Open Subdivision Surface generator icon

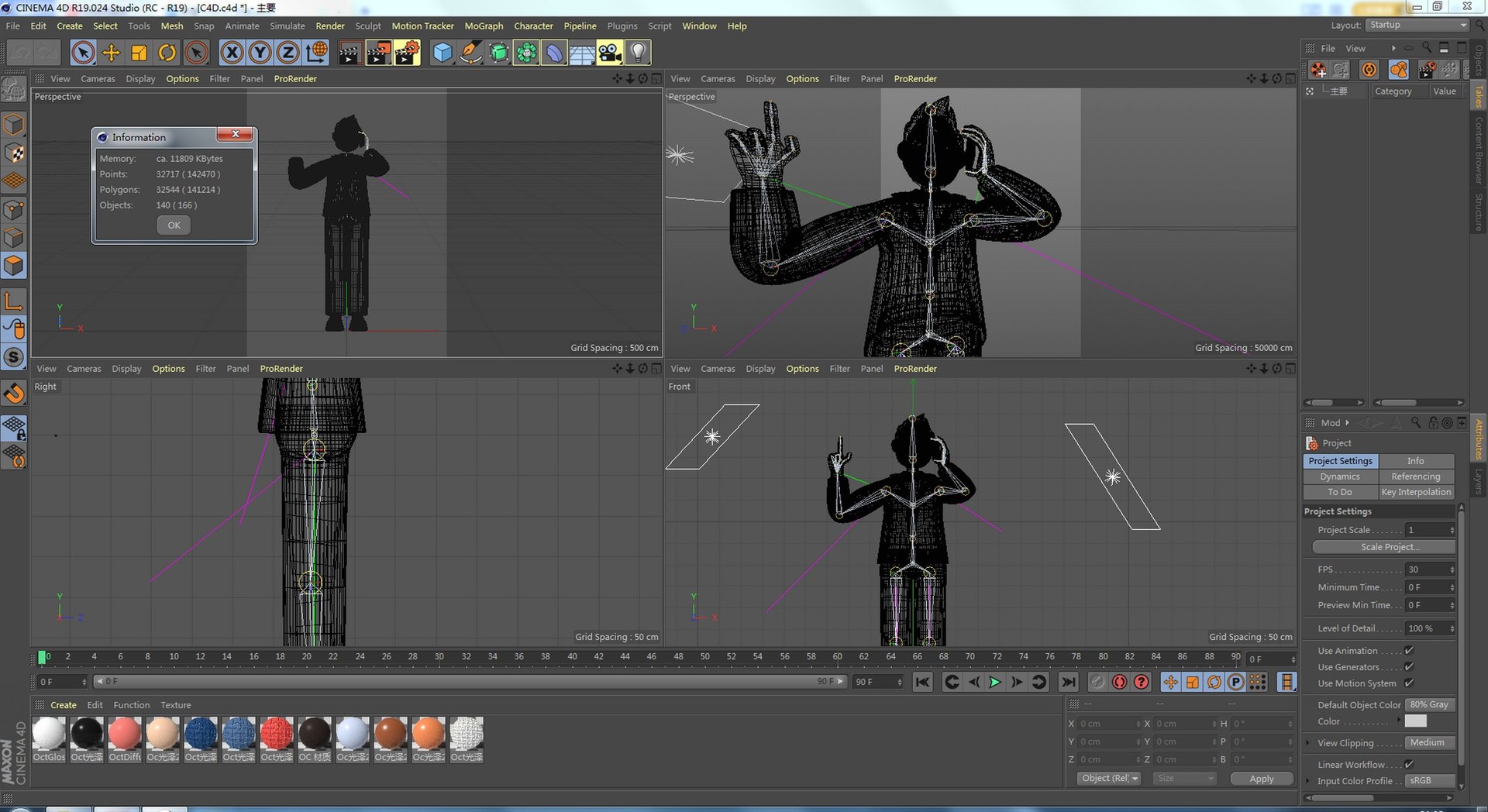coord(498,53)
